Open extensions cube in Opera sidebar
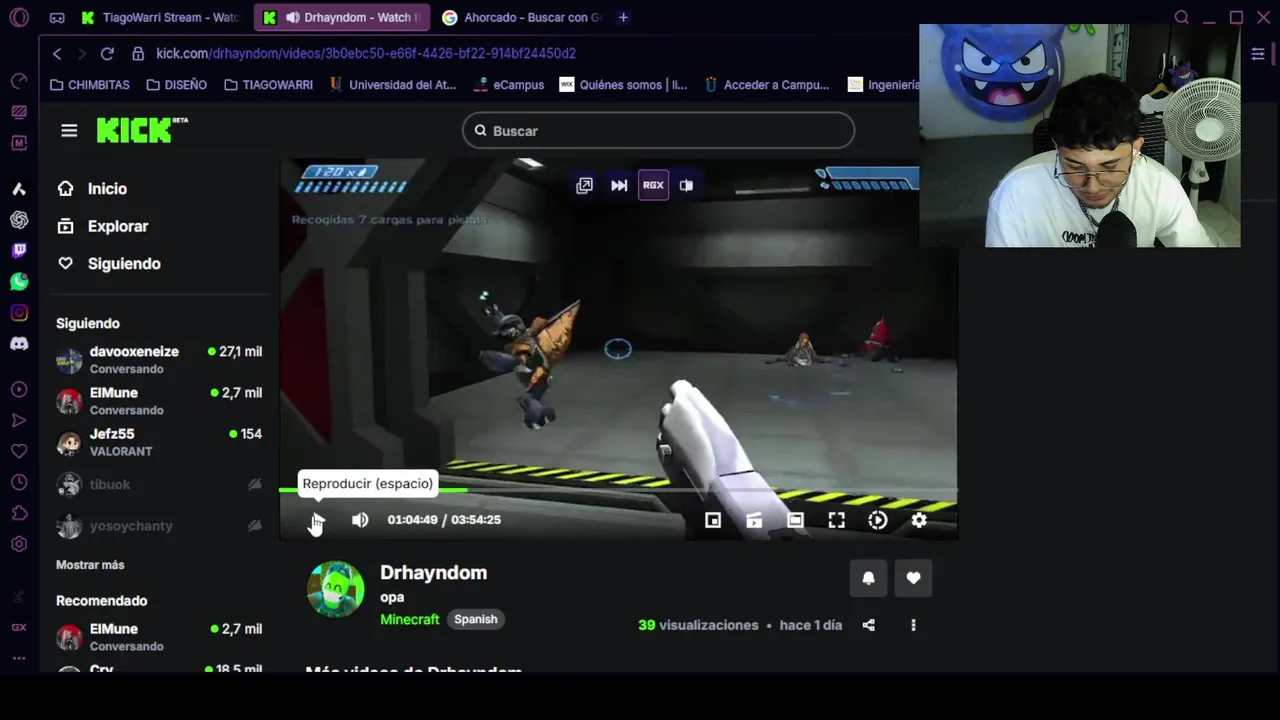 (19, 513)
